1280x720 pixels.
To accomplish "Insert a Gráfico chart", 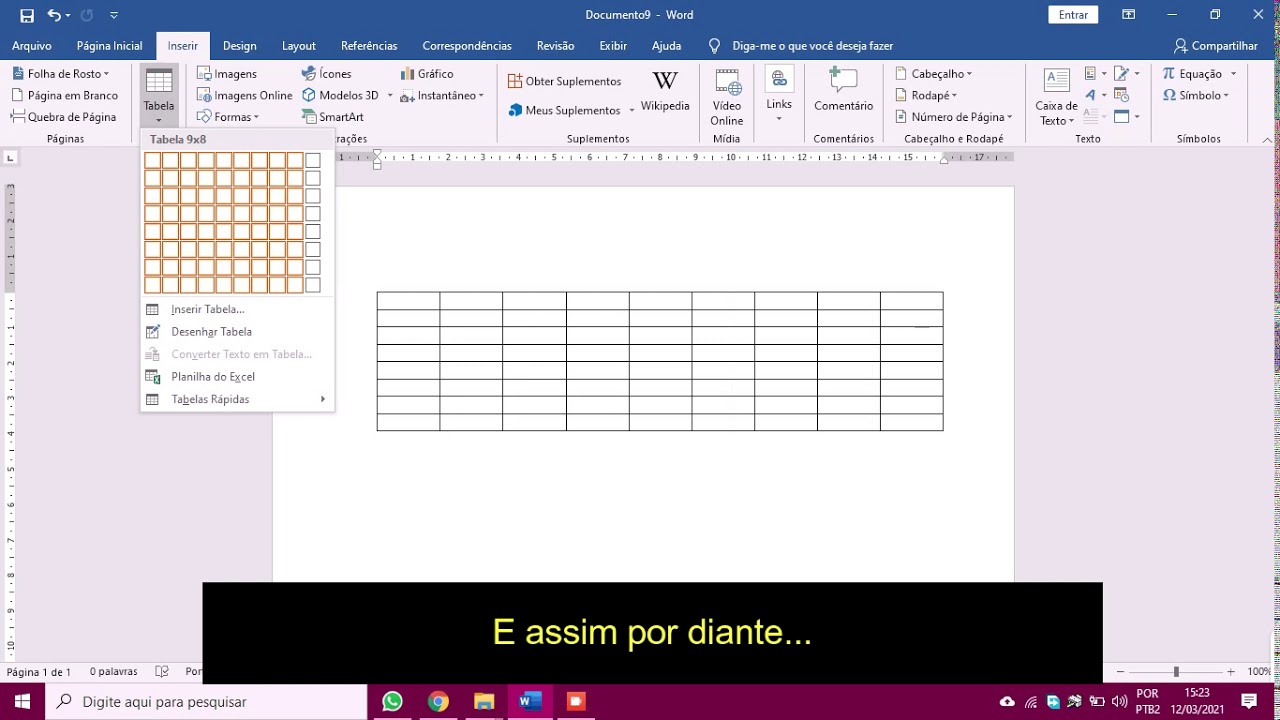I will coord(427,74).
